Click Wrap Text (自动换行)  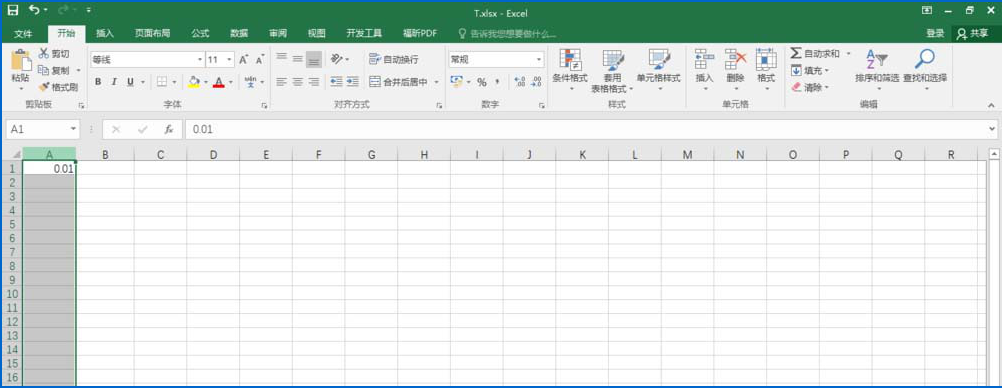[394, 59]
